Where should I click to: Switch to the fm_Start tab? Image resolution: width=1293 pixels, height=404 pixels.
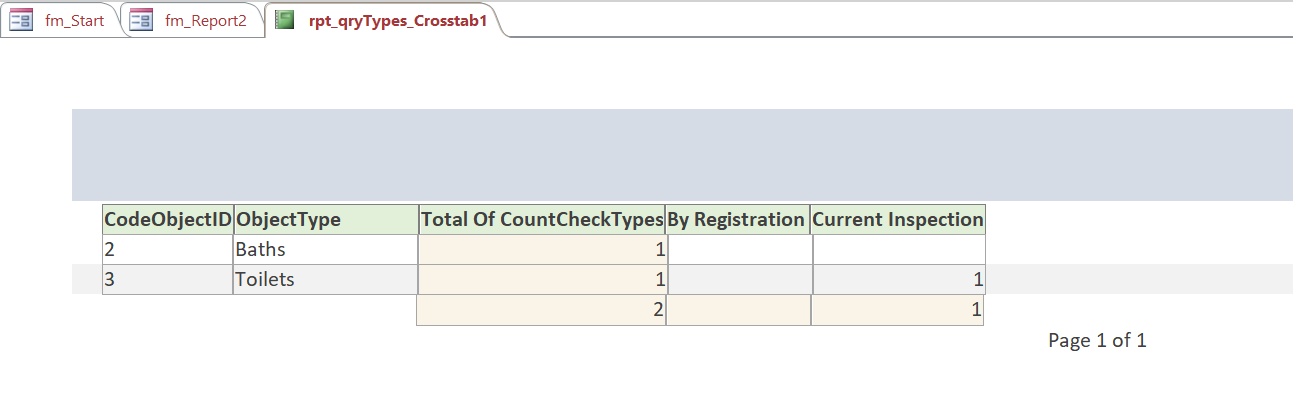tap(74, 21)
